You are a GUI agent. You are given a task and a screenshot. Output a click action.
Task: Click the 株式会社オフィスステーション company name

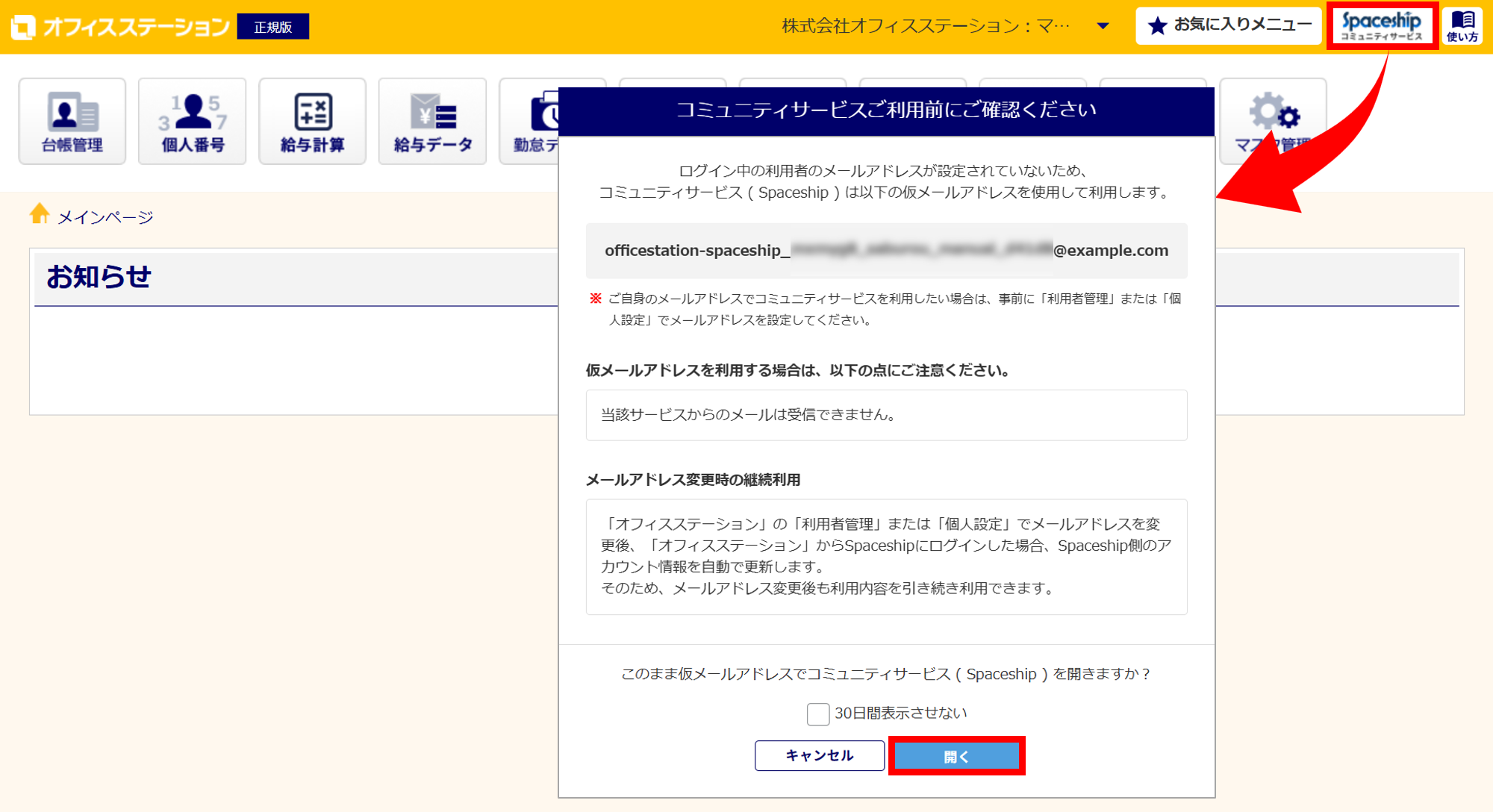point(926,26)
